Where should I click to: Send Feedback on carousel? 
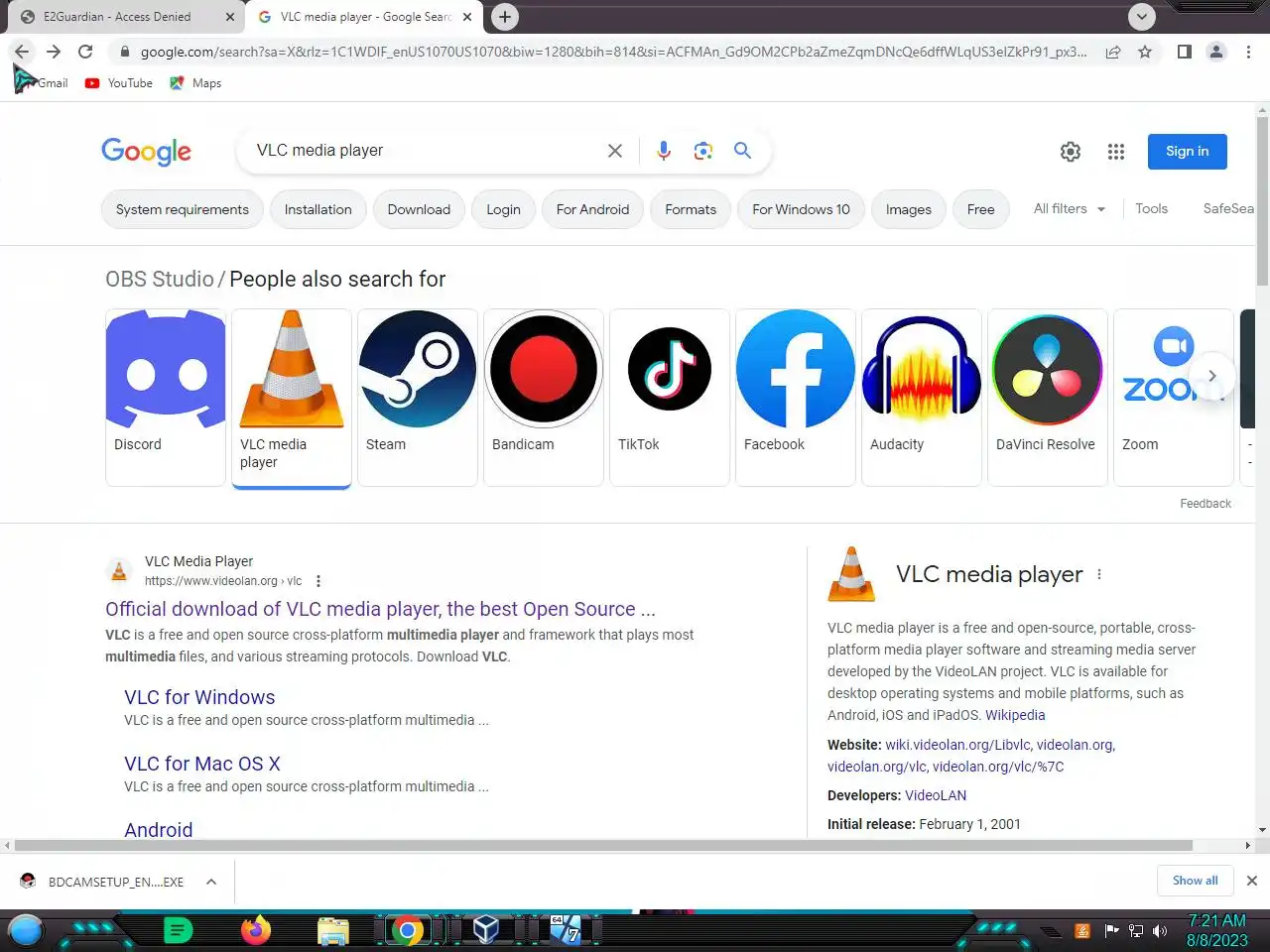pyautogui.click(x=1206, y=504)
